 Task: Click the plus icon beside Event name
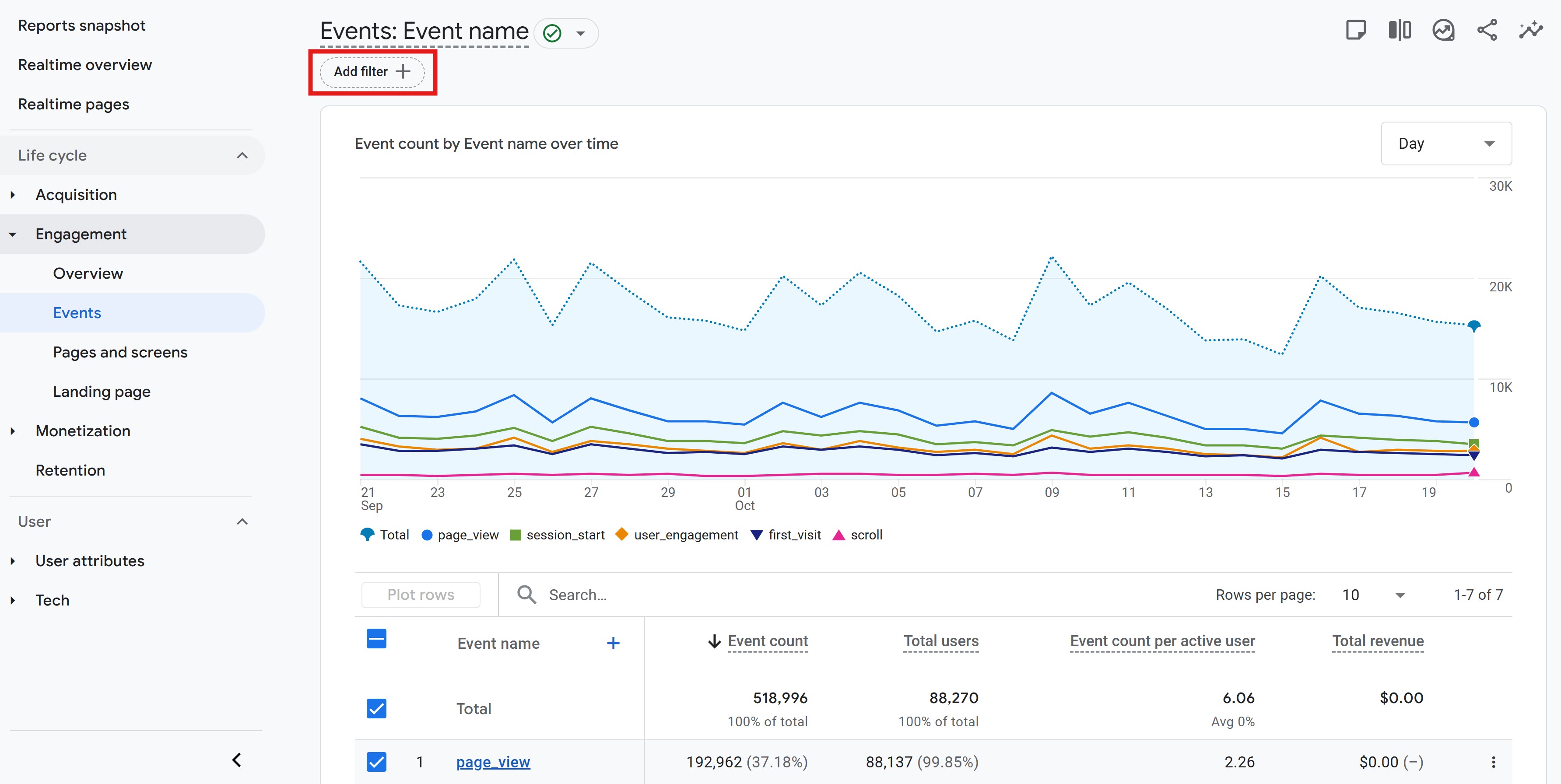[613, 643]
